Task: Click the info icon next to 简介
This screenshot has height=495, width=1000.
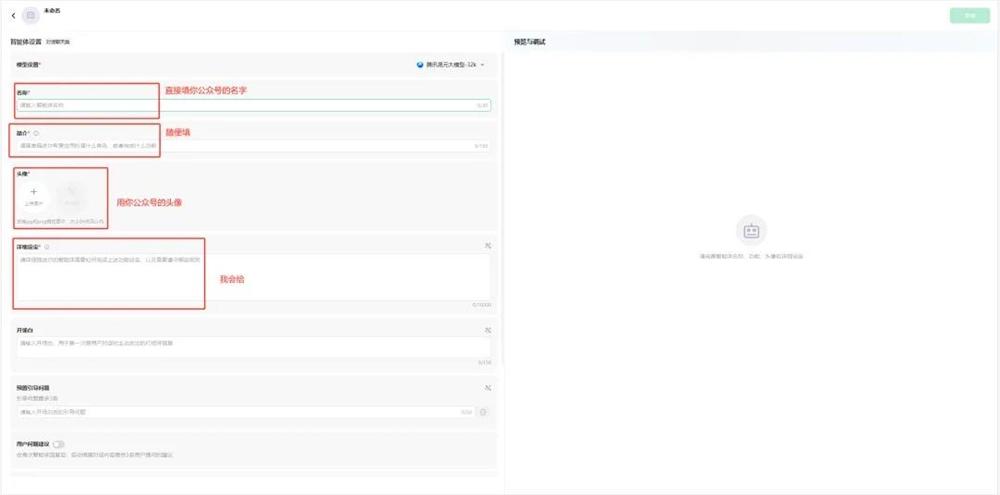Action: [36, 133]
